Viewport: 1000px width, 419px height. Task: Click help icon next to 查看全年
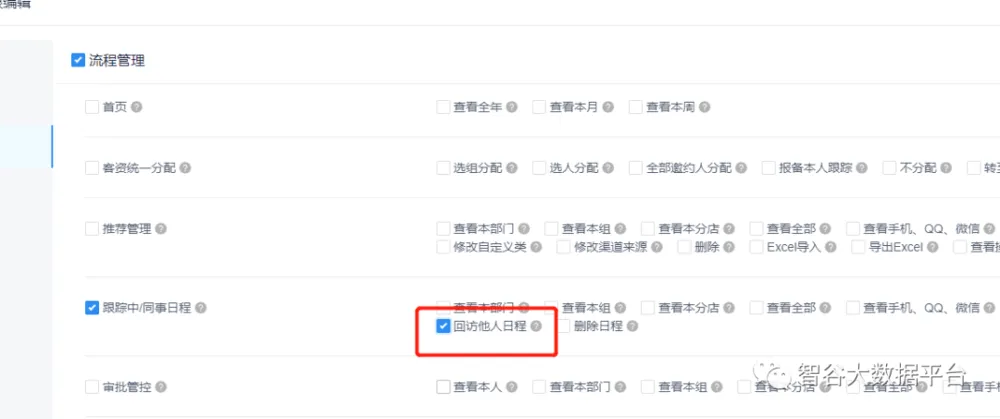(x=512, y=107)
